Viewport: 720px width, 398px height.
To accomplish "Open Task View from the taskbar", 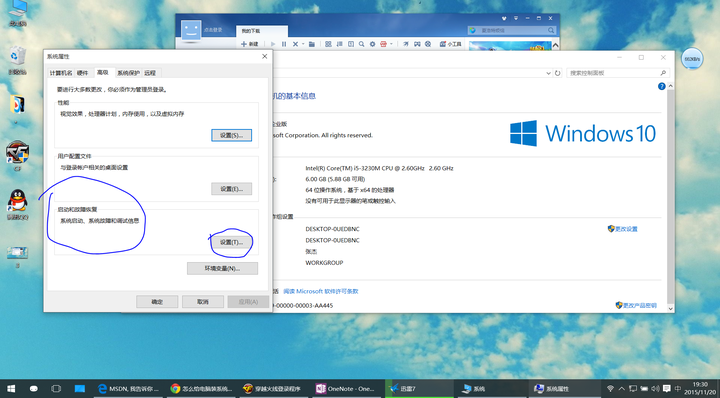I will point(56,389).
